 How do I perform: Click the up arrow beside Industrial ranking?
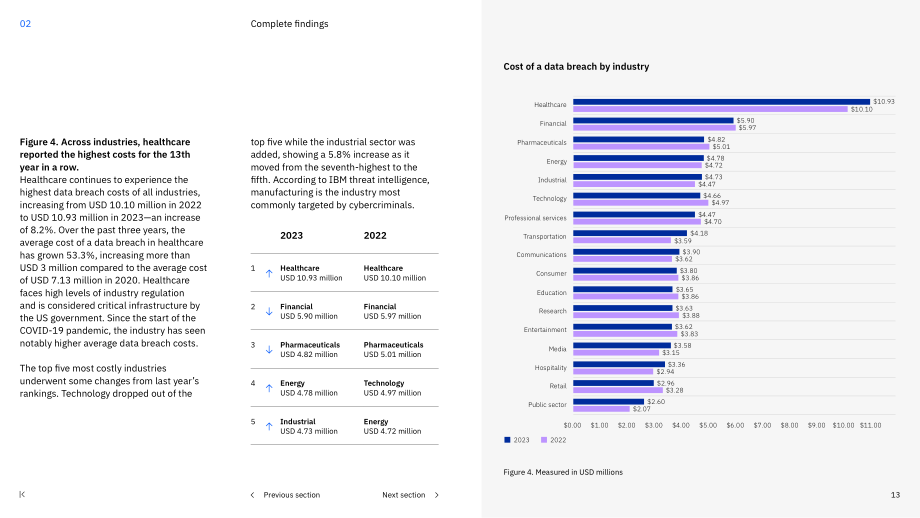269,426
